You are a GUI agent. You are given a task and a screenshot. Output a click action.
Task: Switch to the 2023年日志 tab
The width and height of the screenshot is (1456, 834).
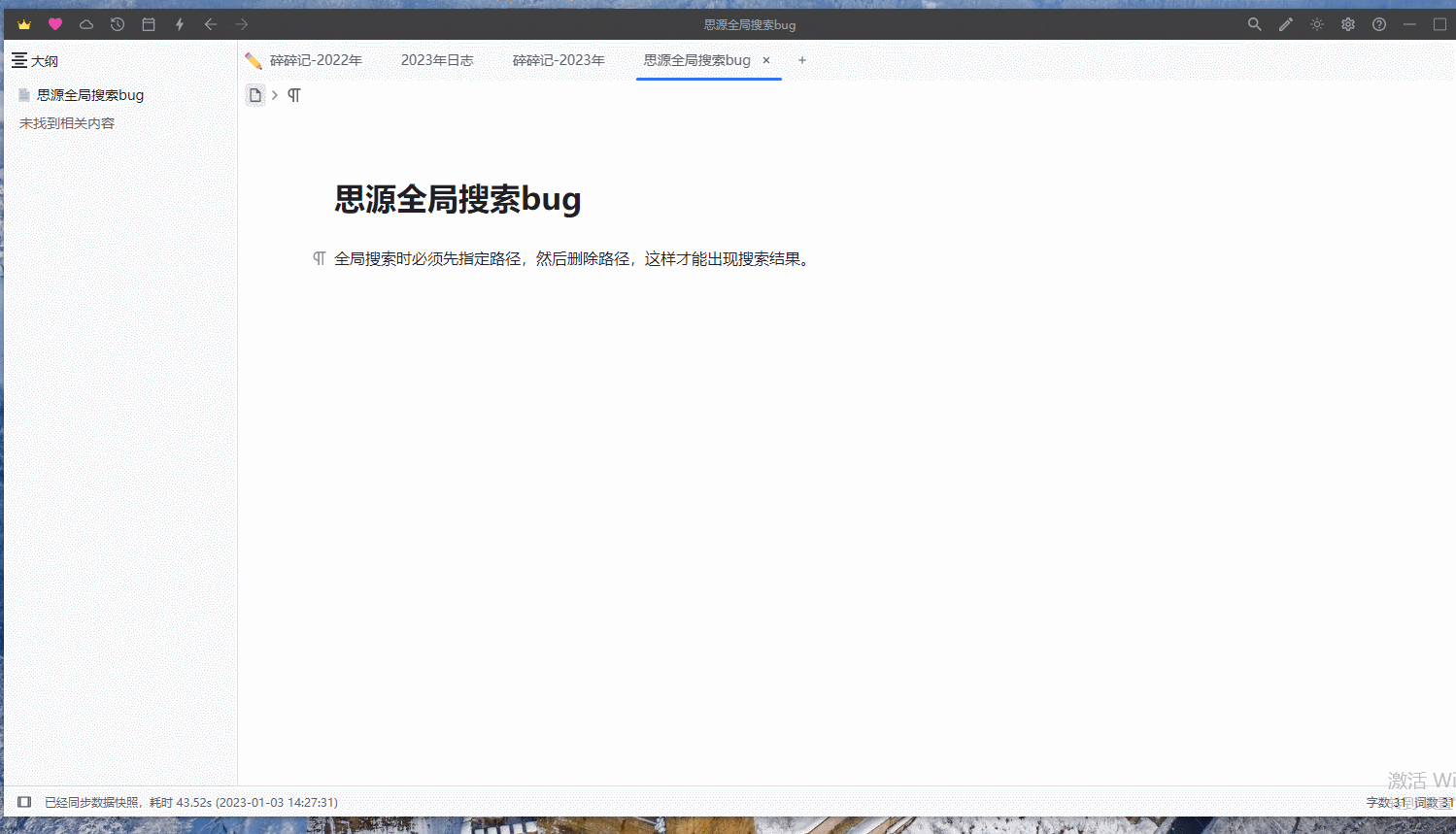click(x=437, y=59)
